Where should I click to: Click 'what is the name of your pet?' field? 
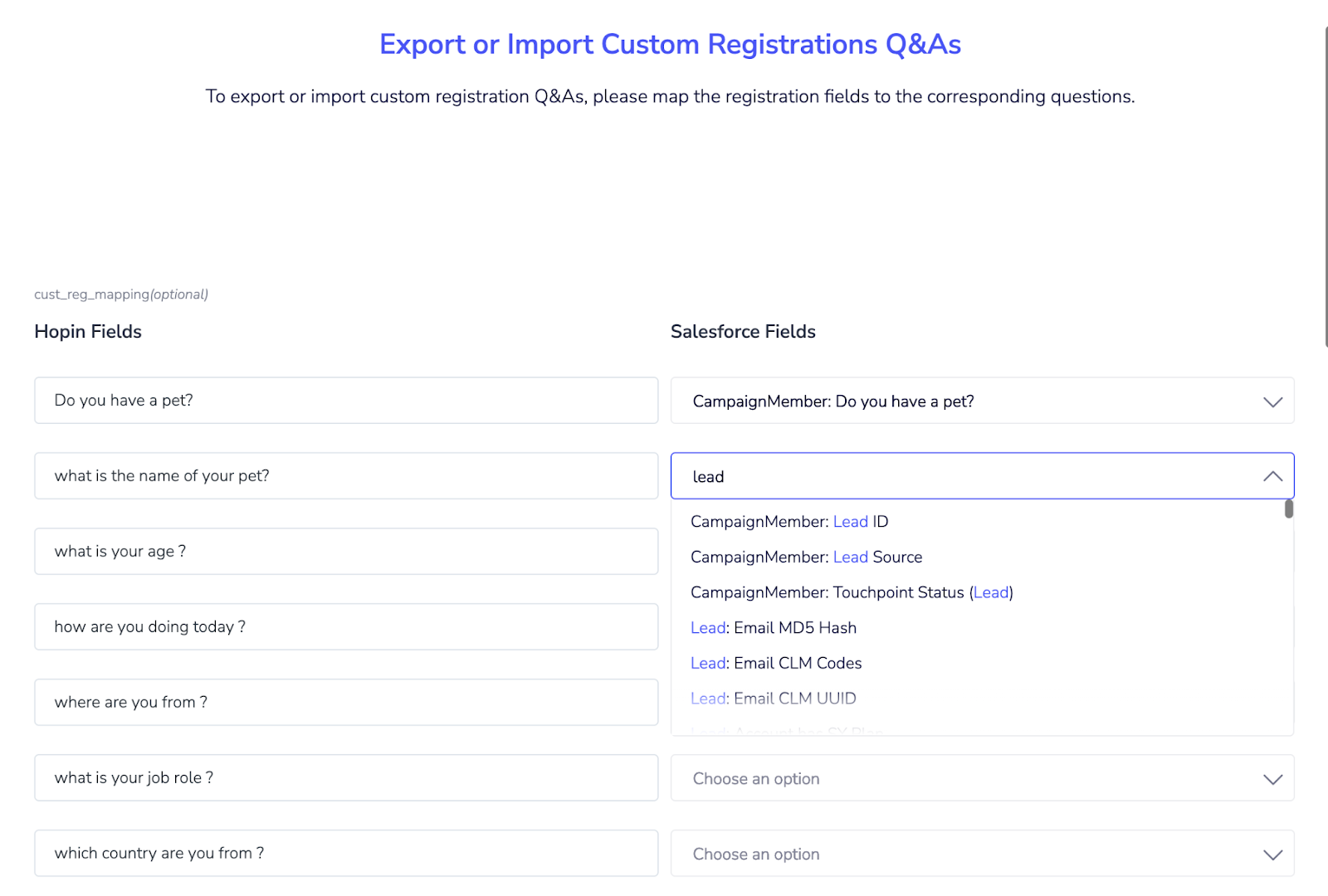[346, 476]
